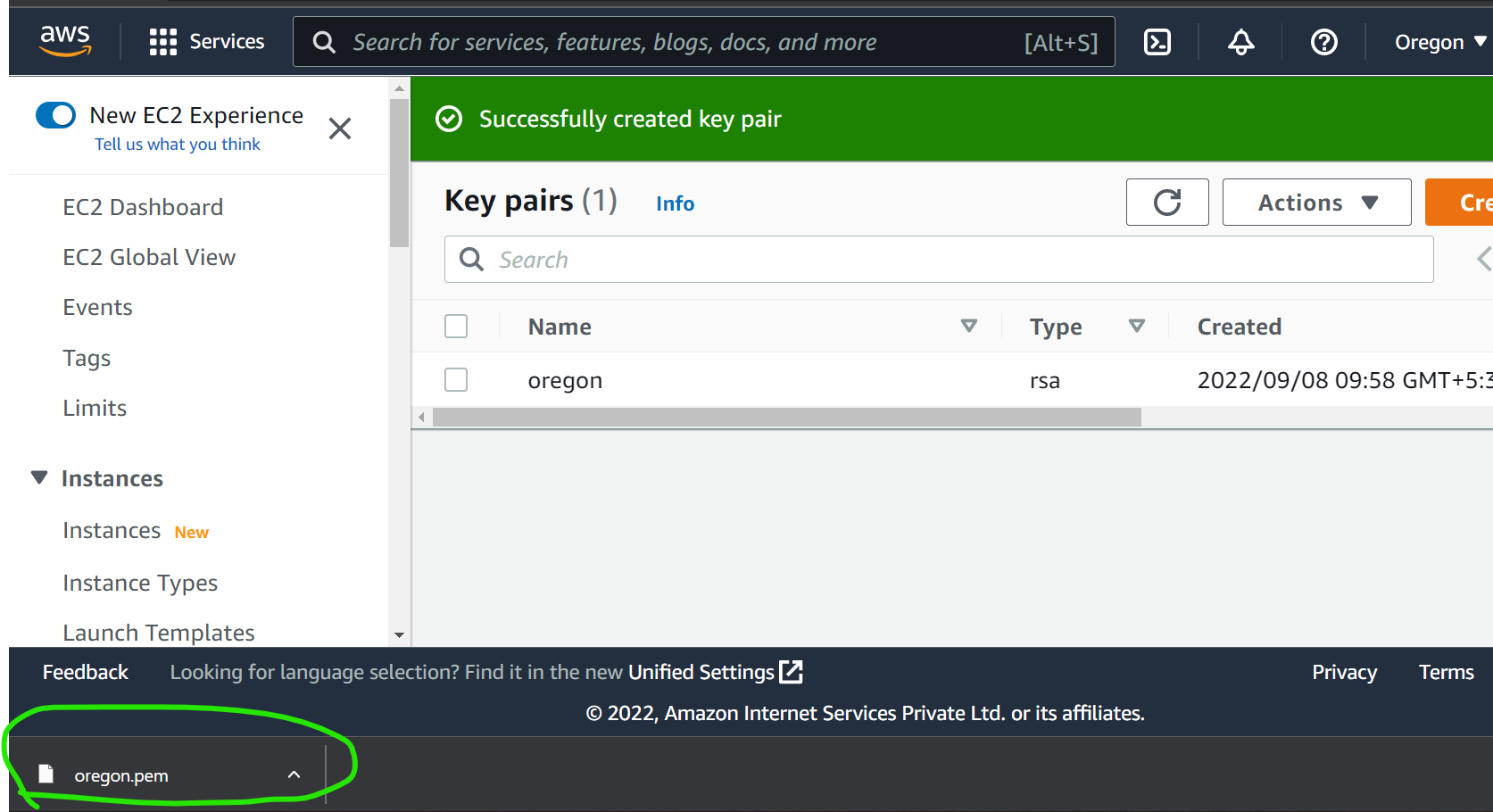Focus the key pairs Search field
1493x812 pixels.
click(939, 260)
